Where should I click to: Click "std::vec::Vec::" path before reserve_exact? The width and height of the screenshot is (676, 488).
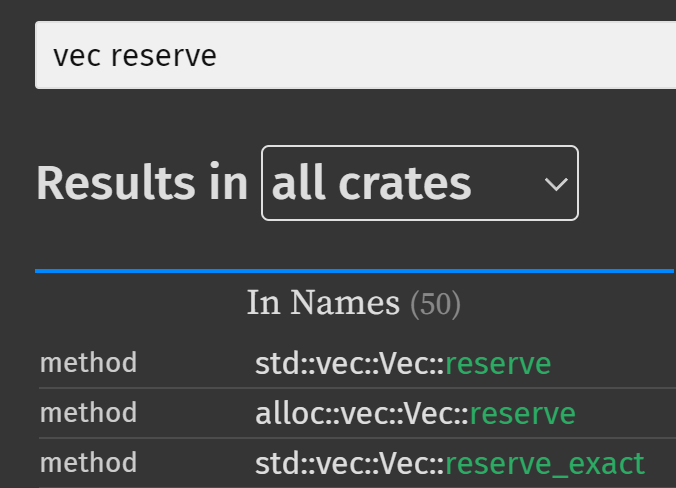point(350,463)
